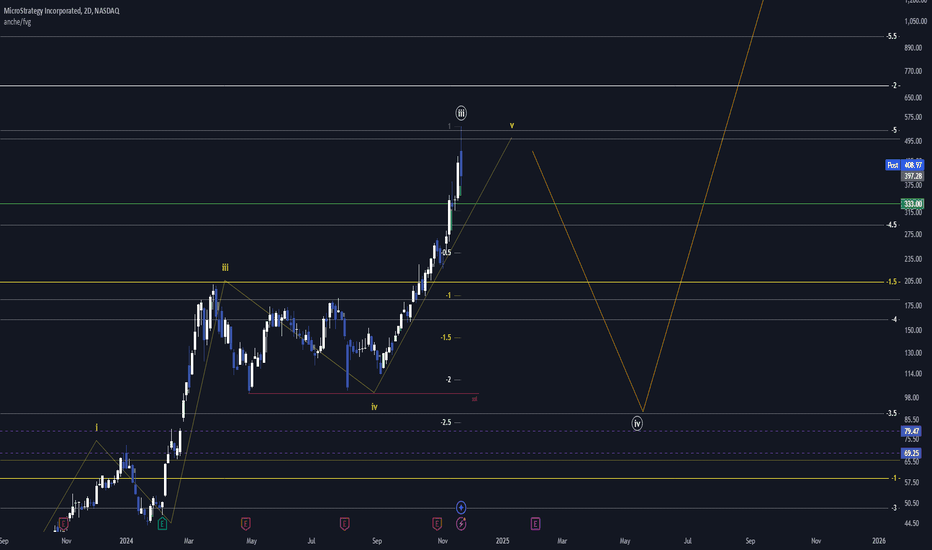Click the pink lightning bolt event icon

pyautogui.click(x=461, y=524)
